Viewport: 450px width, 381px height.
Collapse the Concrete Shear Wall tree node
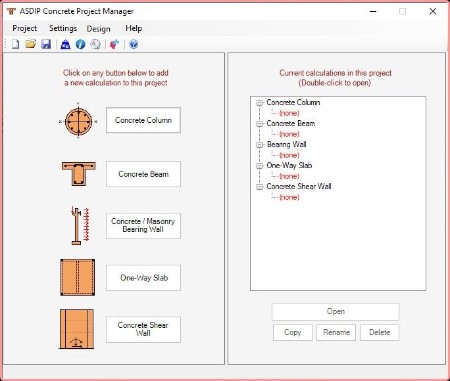click(259, 187)
